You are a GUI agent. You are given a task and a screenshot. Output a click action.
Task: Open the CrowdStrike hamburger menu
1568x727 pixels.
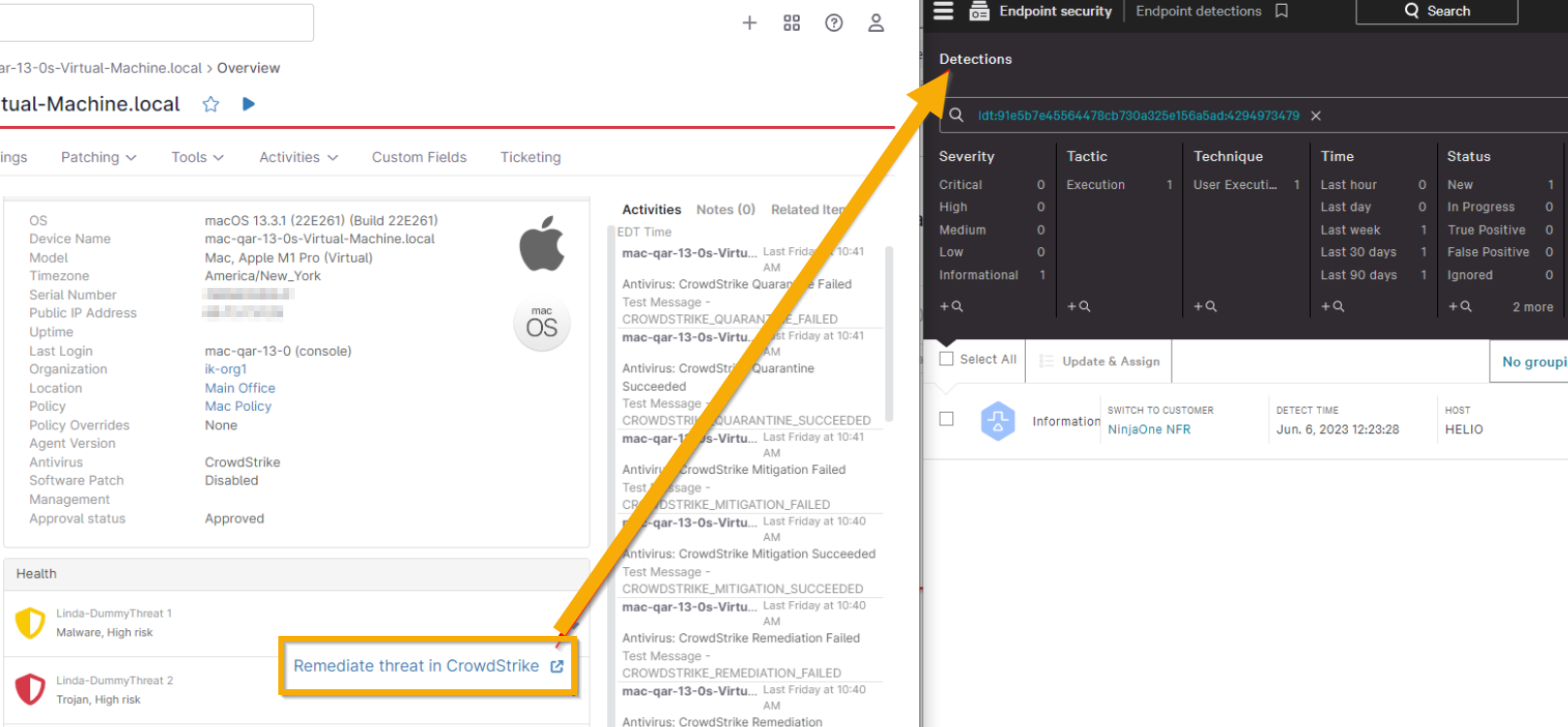pos(943,11)
